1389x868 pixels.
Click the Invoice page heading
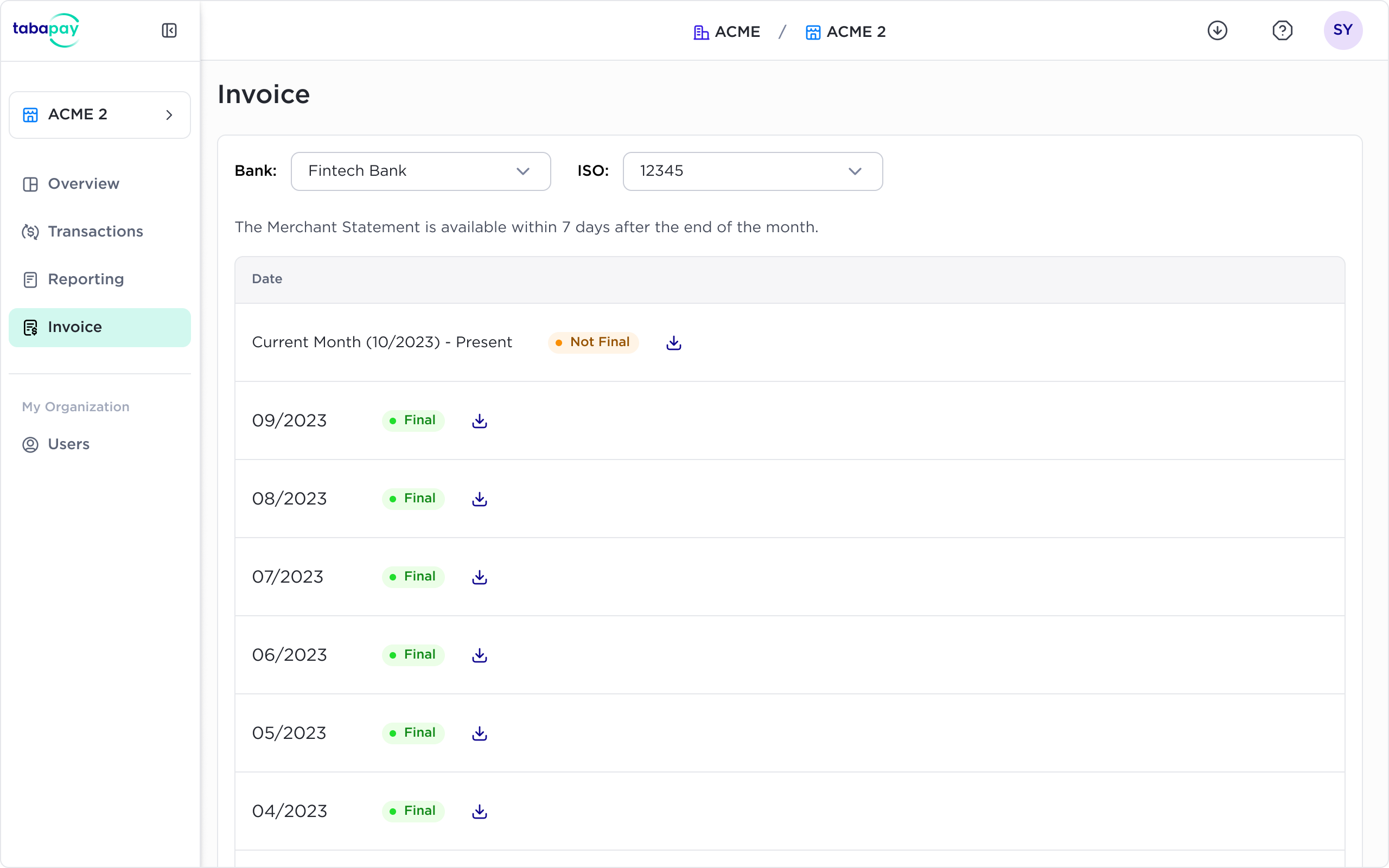click(264, 95)
